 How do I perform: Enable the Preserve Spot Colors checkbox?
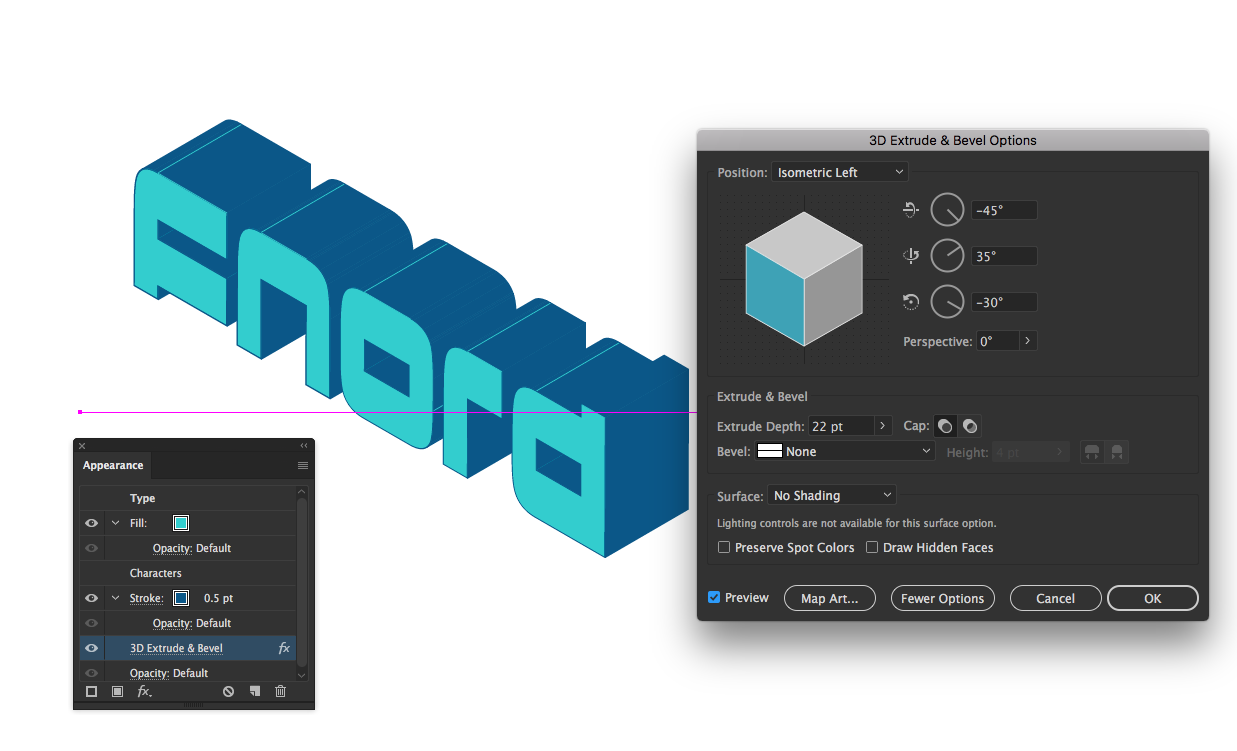tap(724, 548)
